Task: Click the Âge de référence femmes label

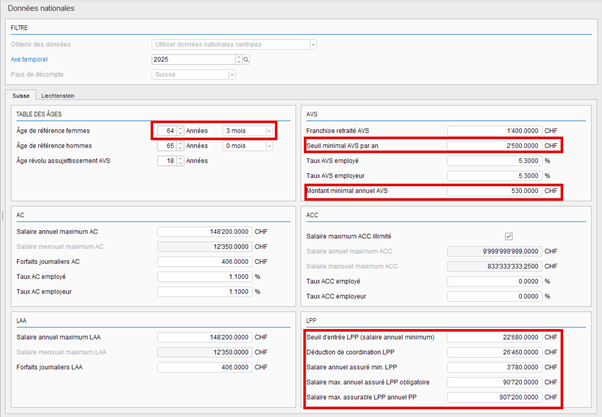Action: [53, 131]
